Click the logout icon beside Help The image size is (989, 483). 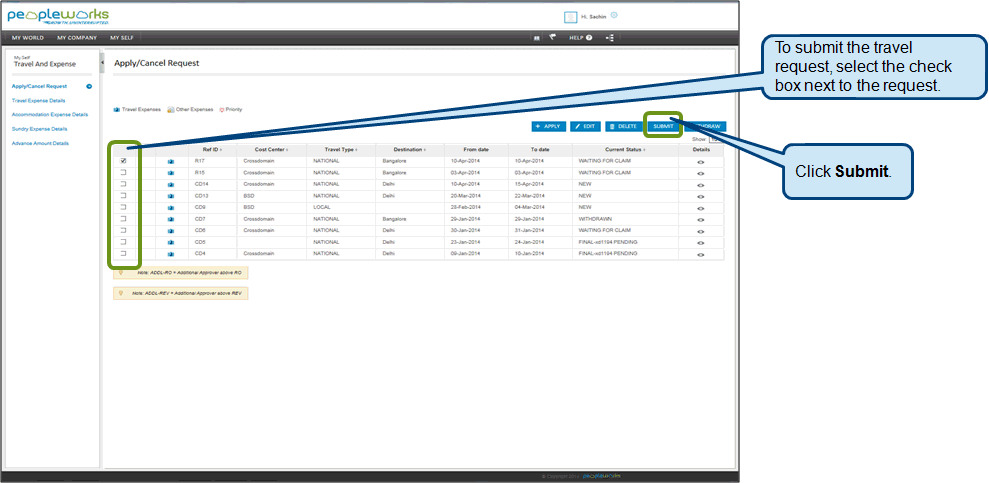[610, 38]
